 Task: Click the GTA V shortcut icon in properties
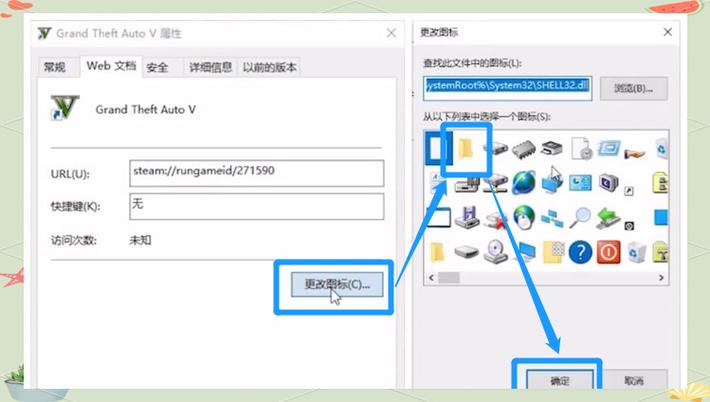tap(65, 108)
